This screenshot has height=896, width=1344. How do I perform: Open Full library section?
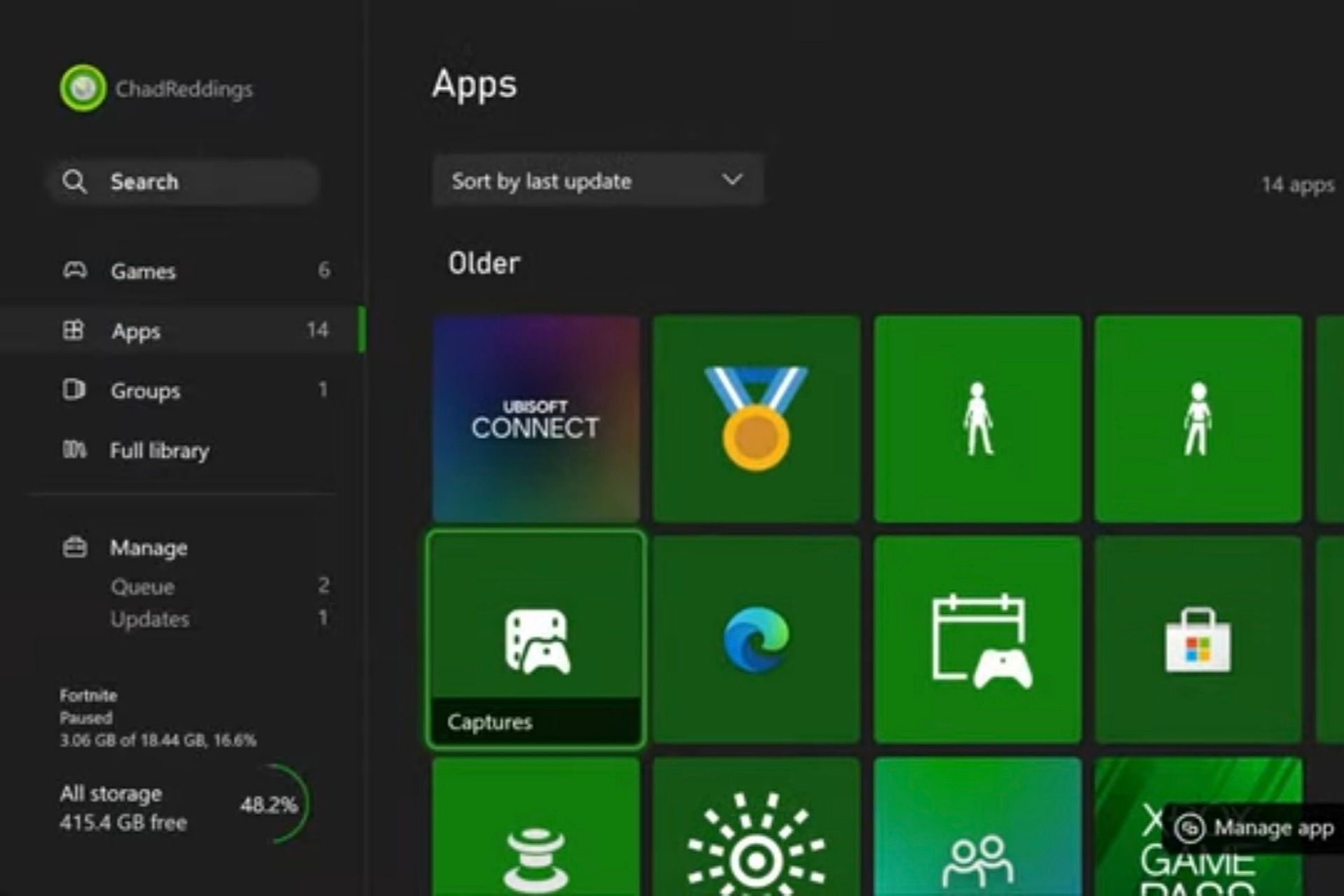tap(160, 451)
